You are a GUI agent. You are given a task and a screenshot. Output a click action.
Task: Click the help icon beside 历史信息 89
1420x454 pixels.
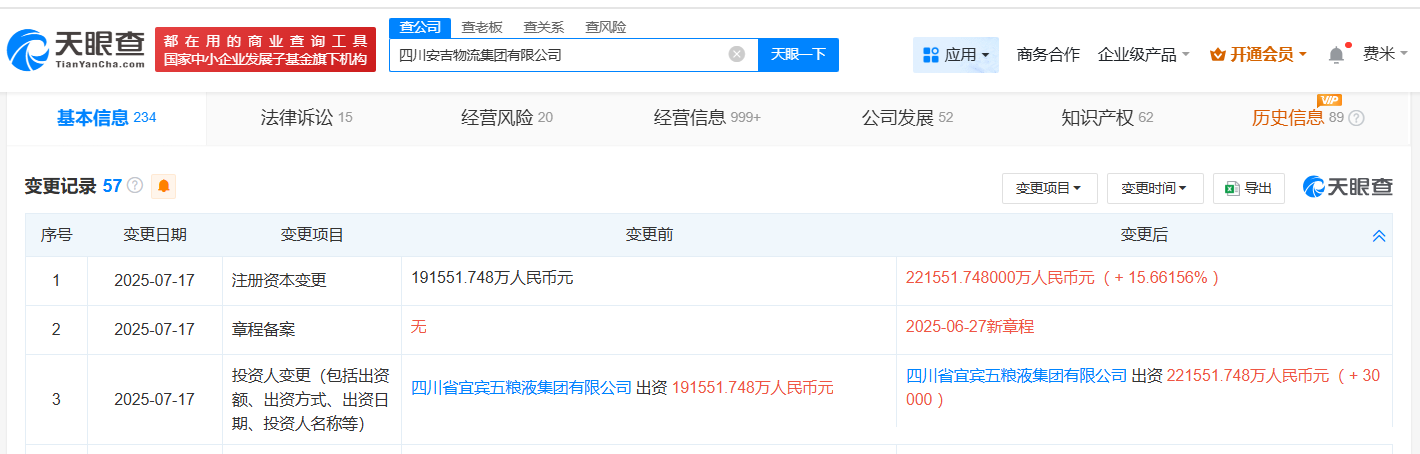coord(1356,118)
